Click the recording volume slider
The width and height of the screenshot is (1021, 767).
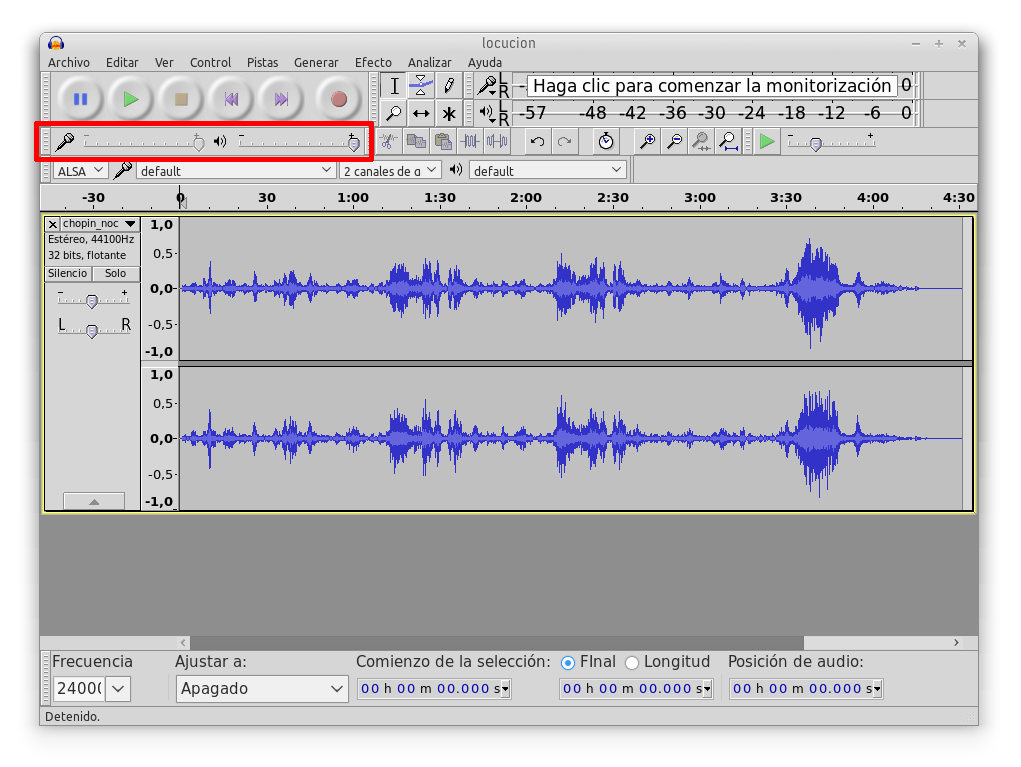click(x=143, y=141)
